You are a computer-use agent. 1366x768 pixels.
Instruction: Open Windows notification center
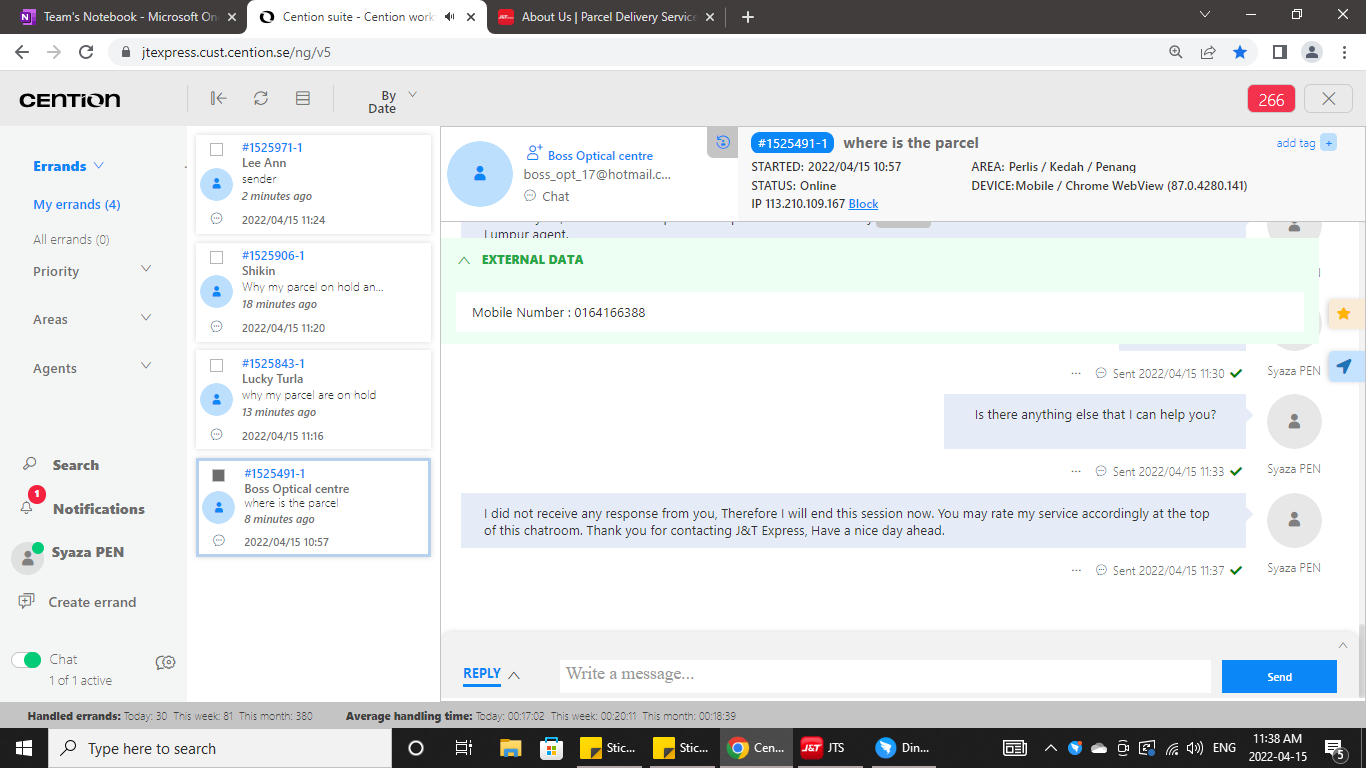pos(1335,748)
